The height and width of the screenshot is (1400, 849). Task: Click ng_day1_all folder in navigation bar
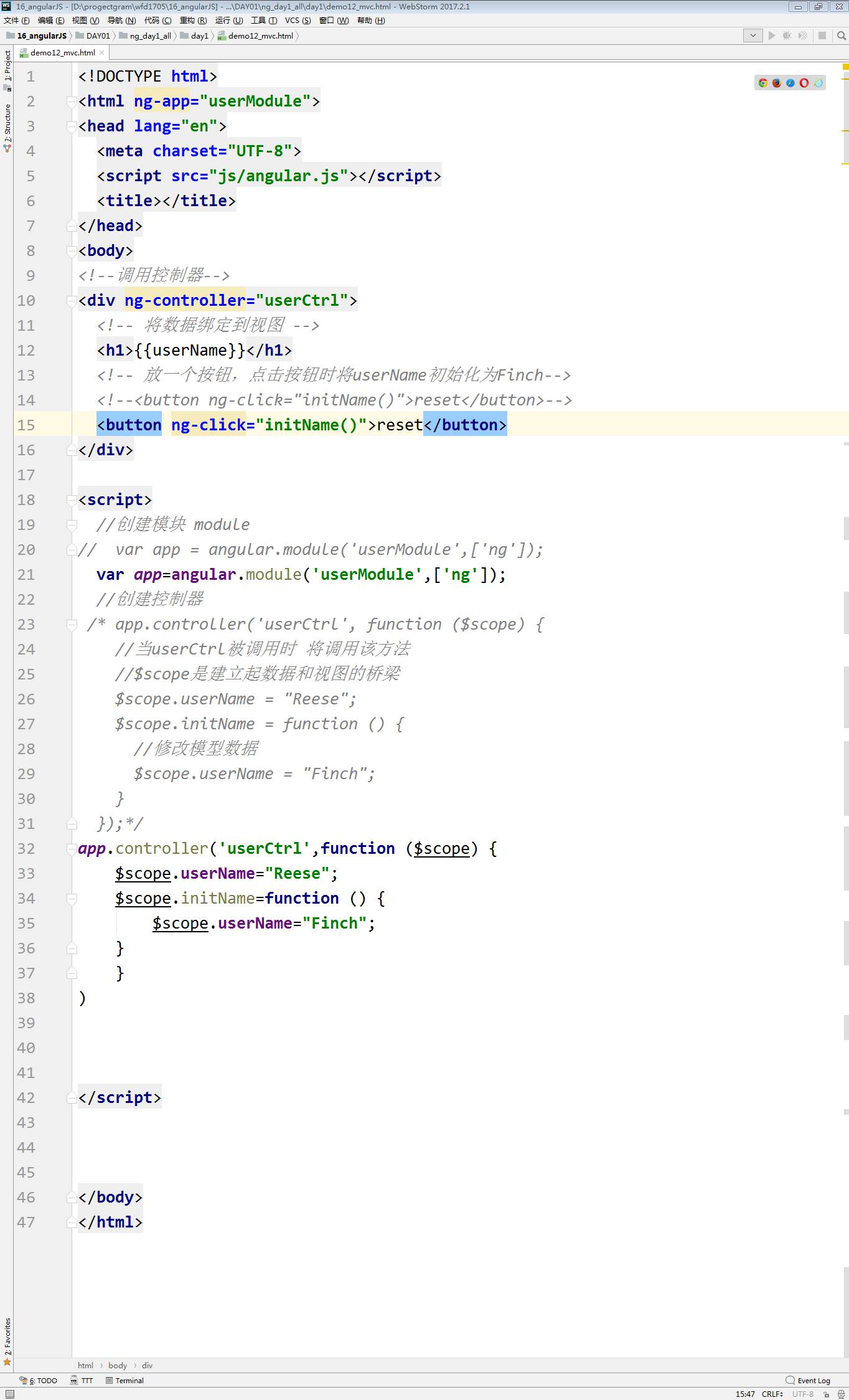pyautogui.click(x=145, y=35)
